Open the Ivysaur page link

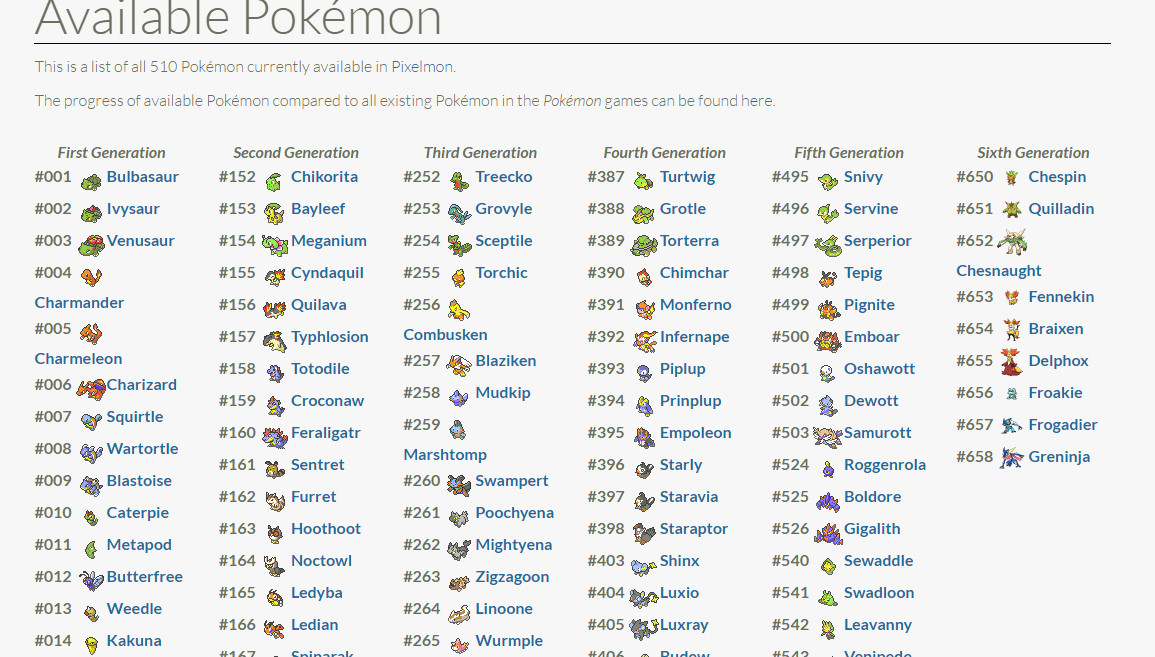pyautogui.click(x=133, y=208)
